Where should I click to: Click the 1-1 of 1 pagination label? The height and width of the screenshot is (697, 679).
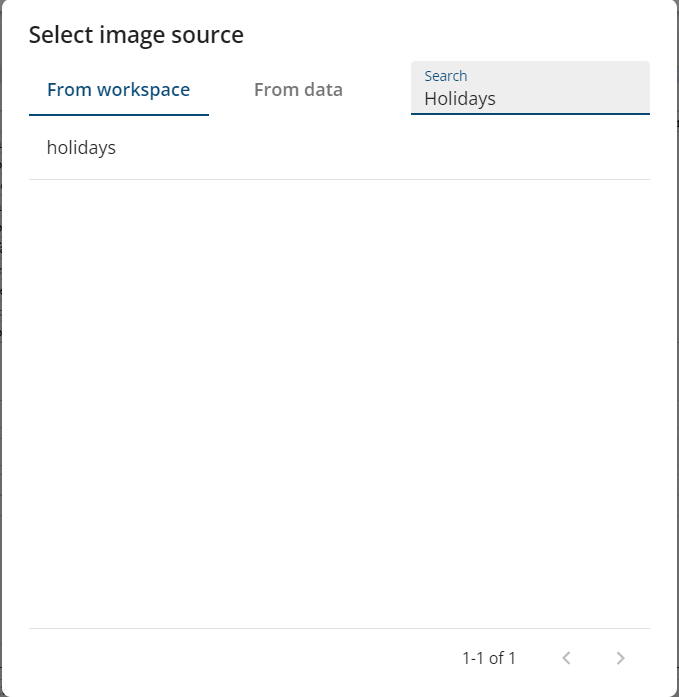489,658
